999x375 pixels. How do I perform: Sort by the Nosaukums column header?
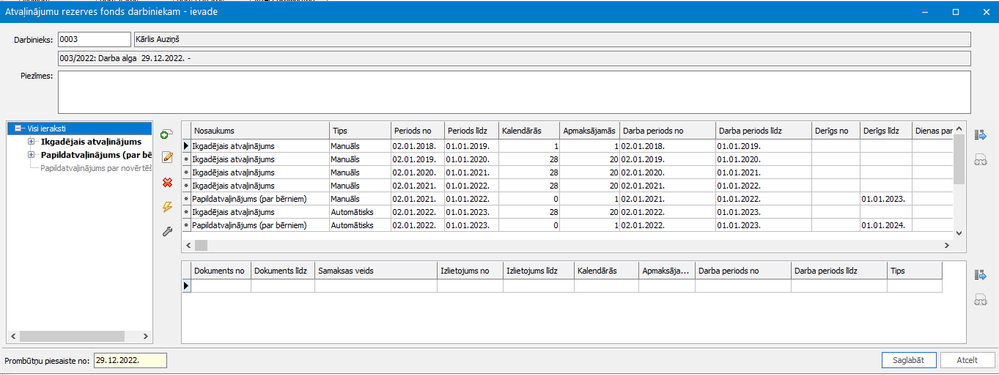coord(260,131)
